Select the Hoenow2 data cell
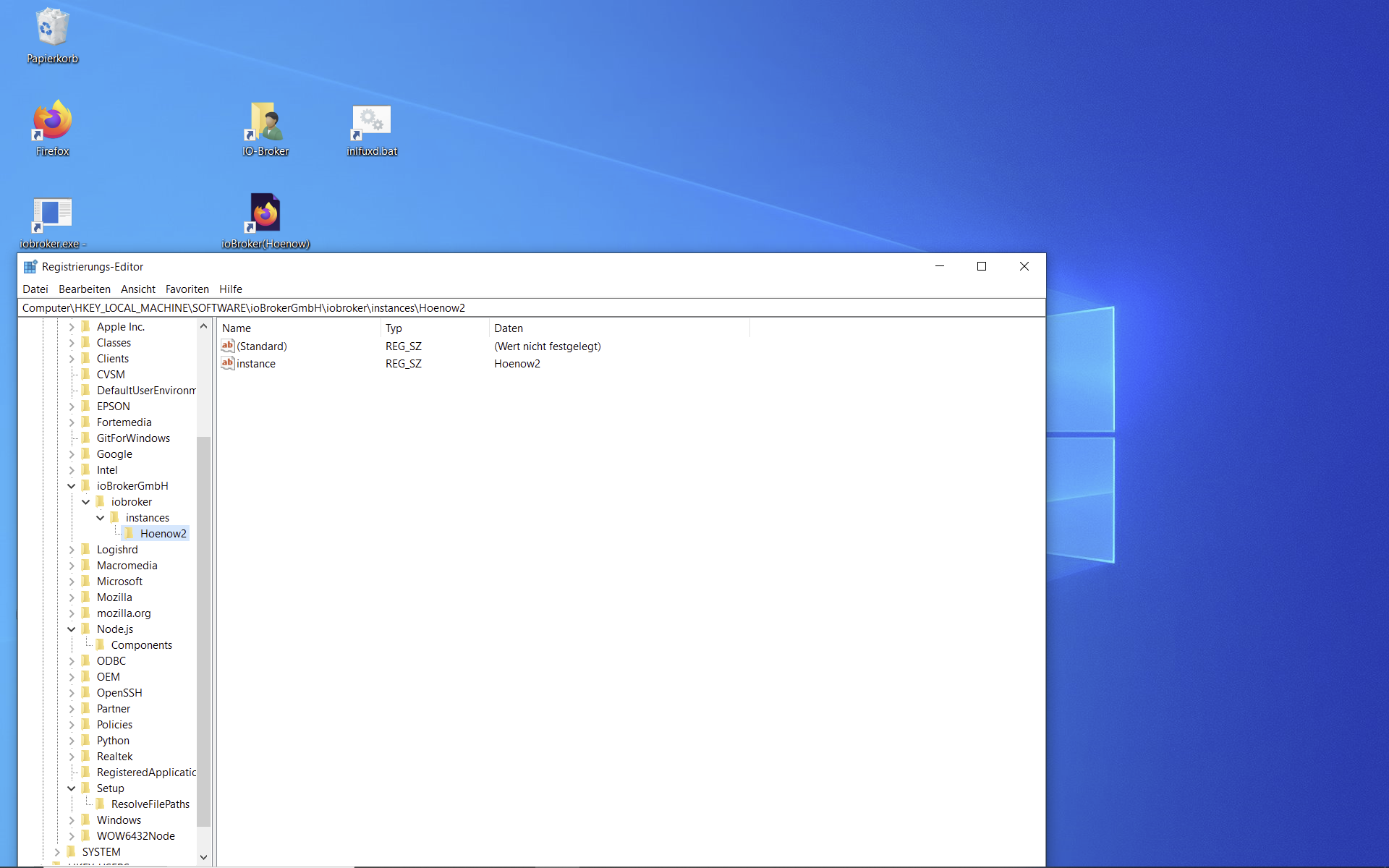The height and width of the screenshot is (868, 1389). [x=517, y=363]
